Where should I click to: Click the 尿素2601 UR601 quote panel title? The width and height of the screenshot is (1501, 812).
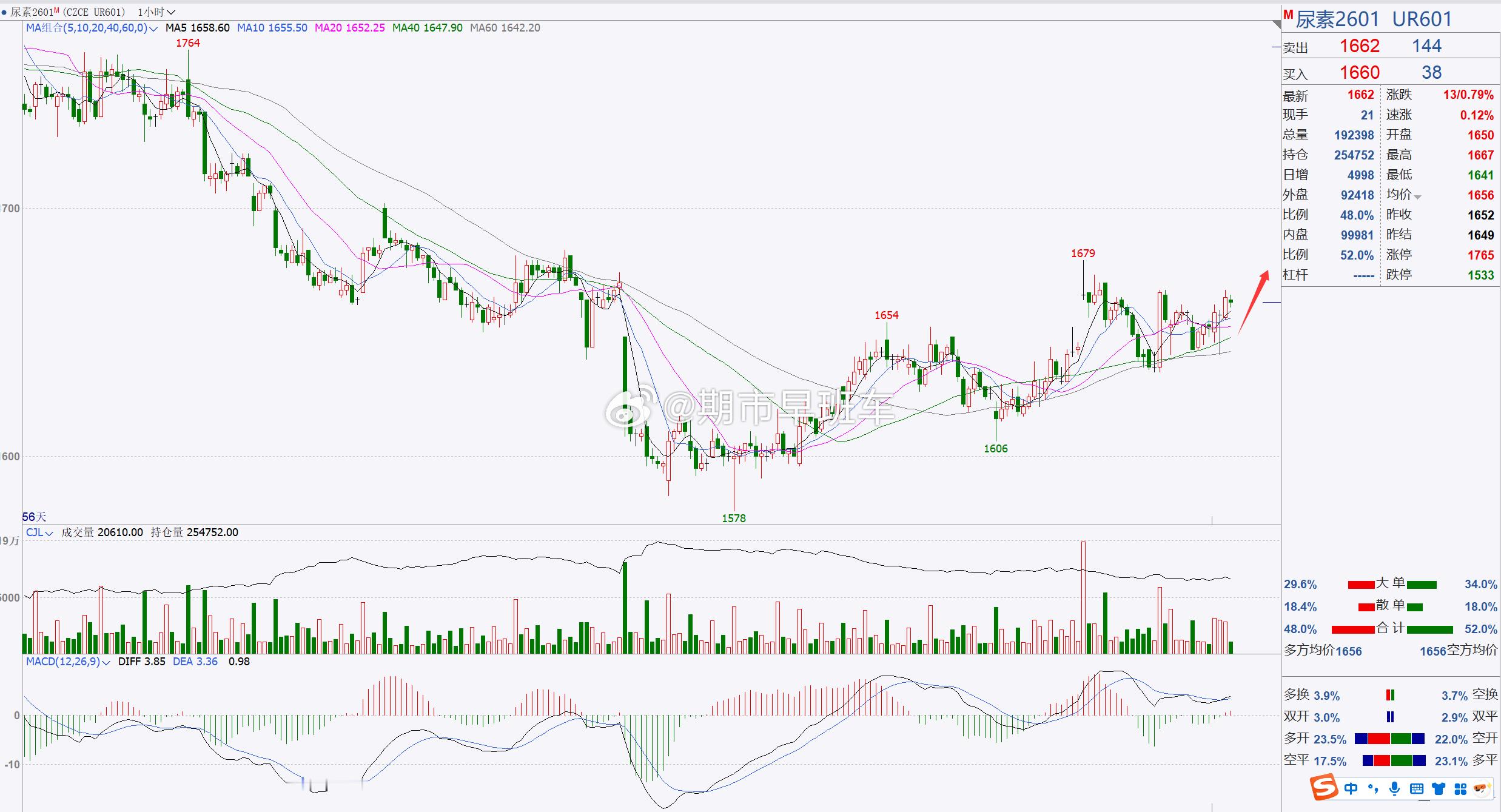pos(1374,19)
